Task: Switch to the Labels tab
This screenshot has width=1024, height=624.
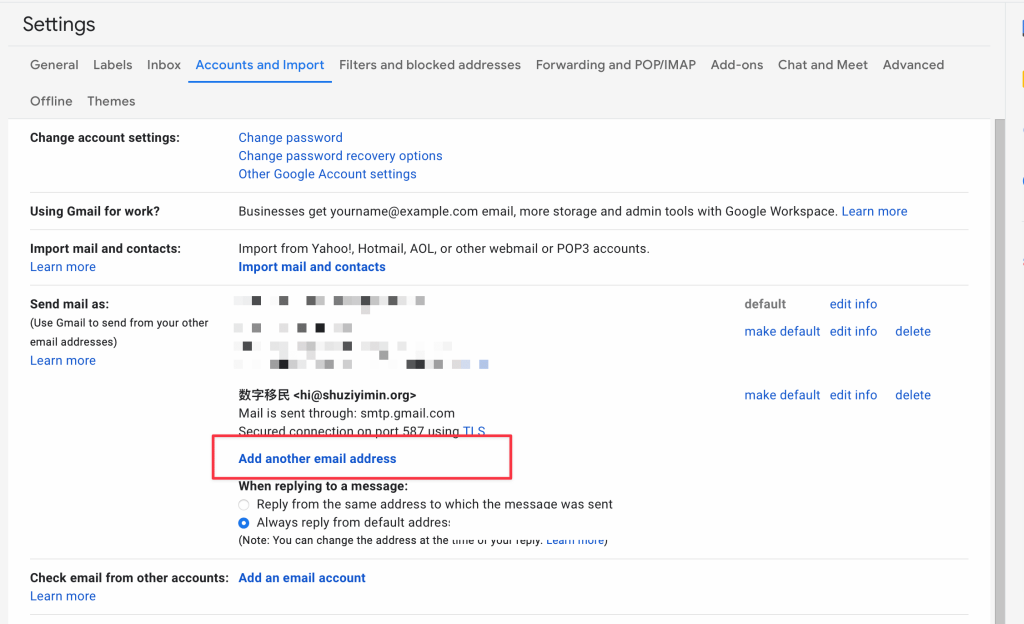Action: (112, 65)
